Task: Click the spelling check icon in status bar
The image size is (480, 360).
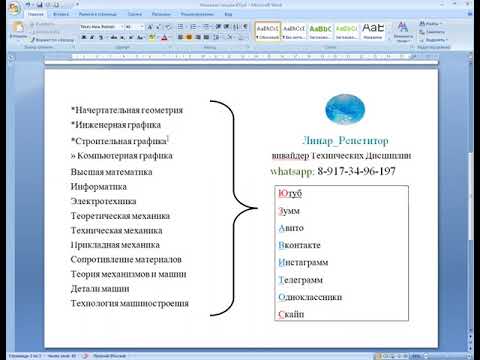Action: [x=85, y=356]
